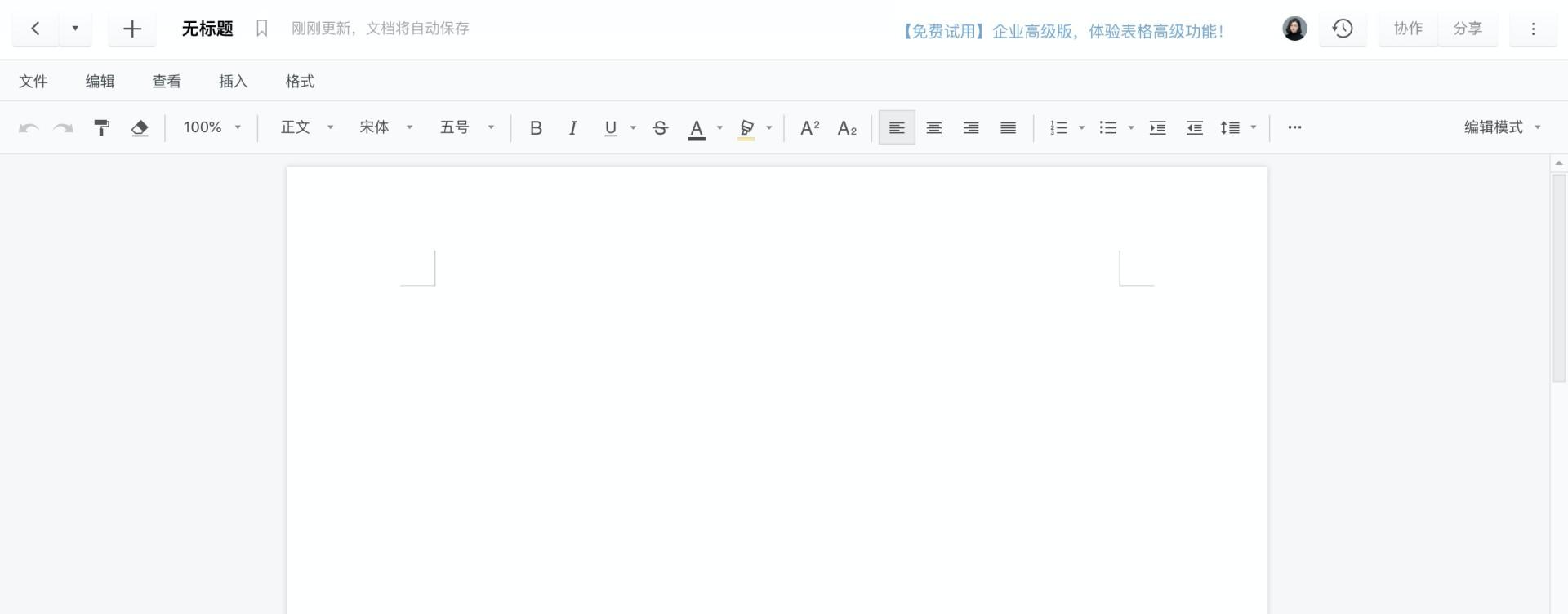Toggle bold formatting
Viewport: 1568px width, 614px height.
click(536, 127)
